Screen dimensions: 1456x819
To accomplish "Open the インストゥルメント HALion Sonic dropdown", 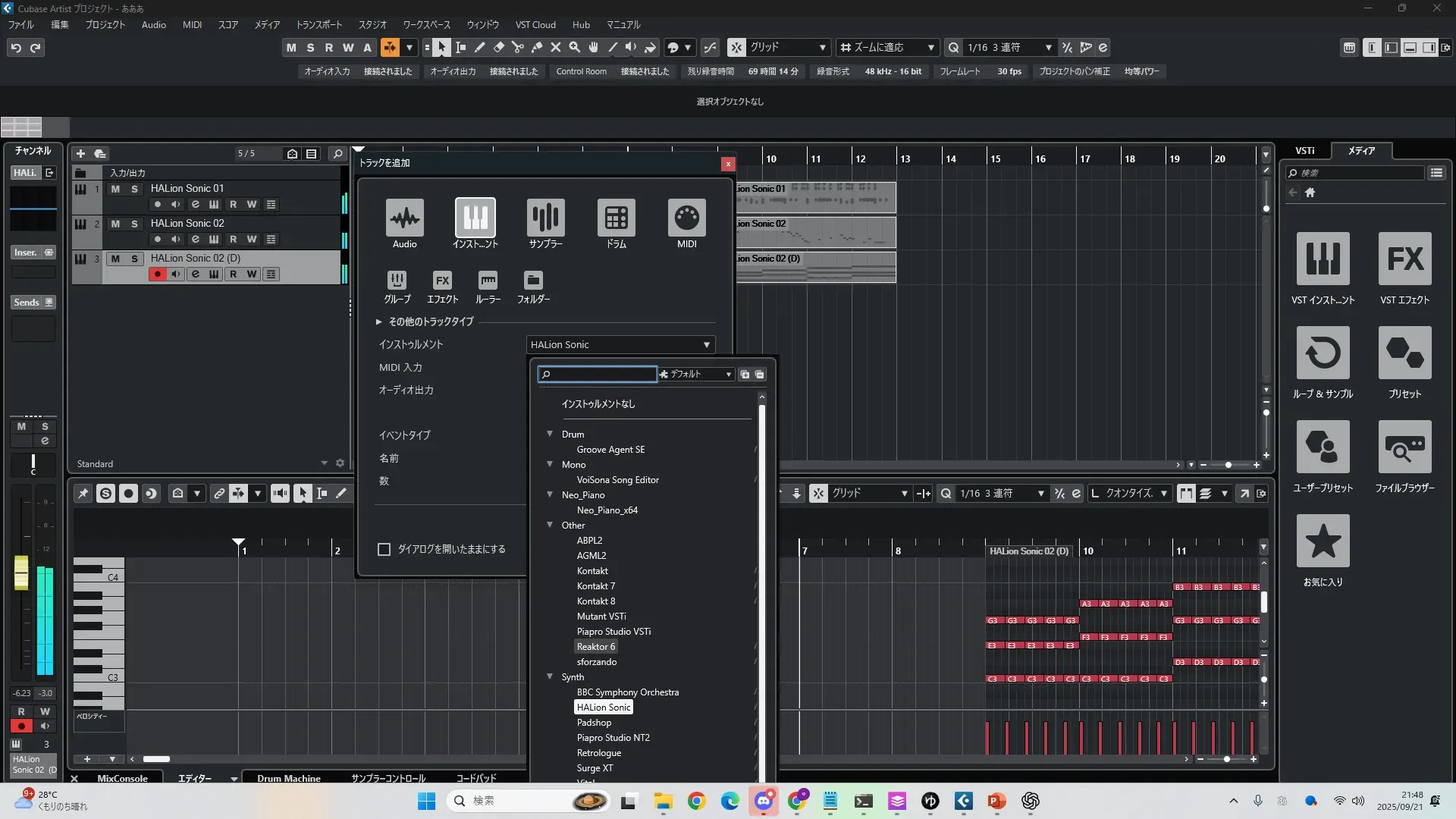I will (x=620, y=345).
